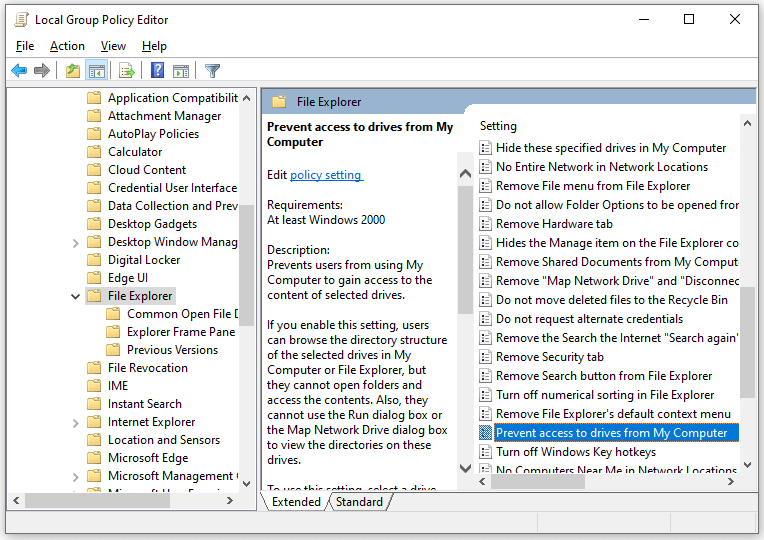Click the tree pane scroll-right arrow
This screenshot has height=540, width=764.
click(x=229, y=501)
